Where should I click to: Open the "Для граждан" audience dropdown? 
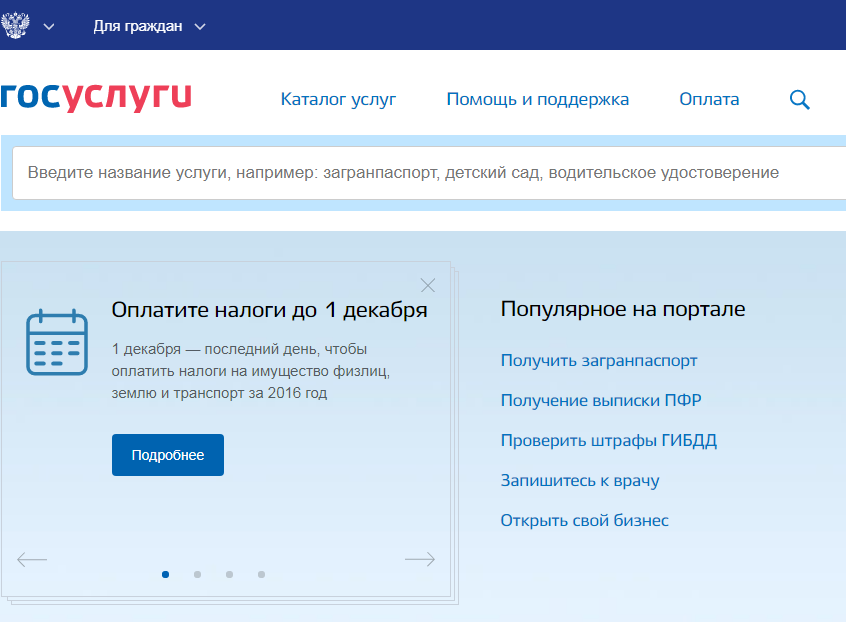pos(149,26)
